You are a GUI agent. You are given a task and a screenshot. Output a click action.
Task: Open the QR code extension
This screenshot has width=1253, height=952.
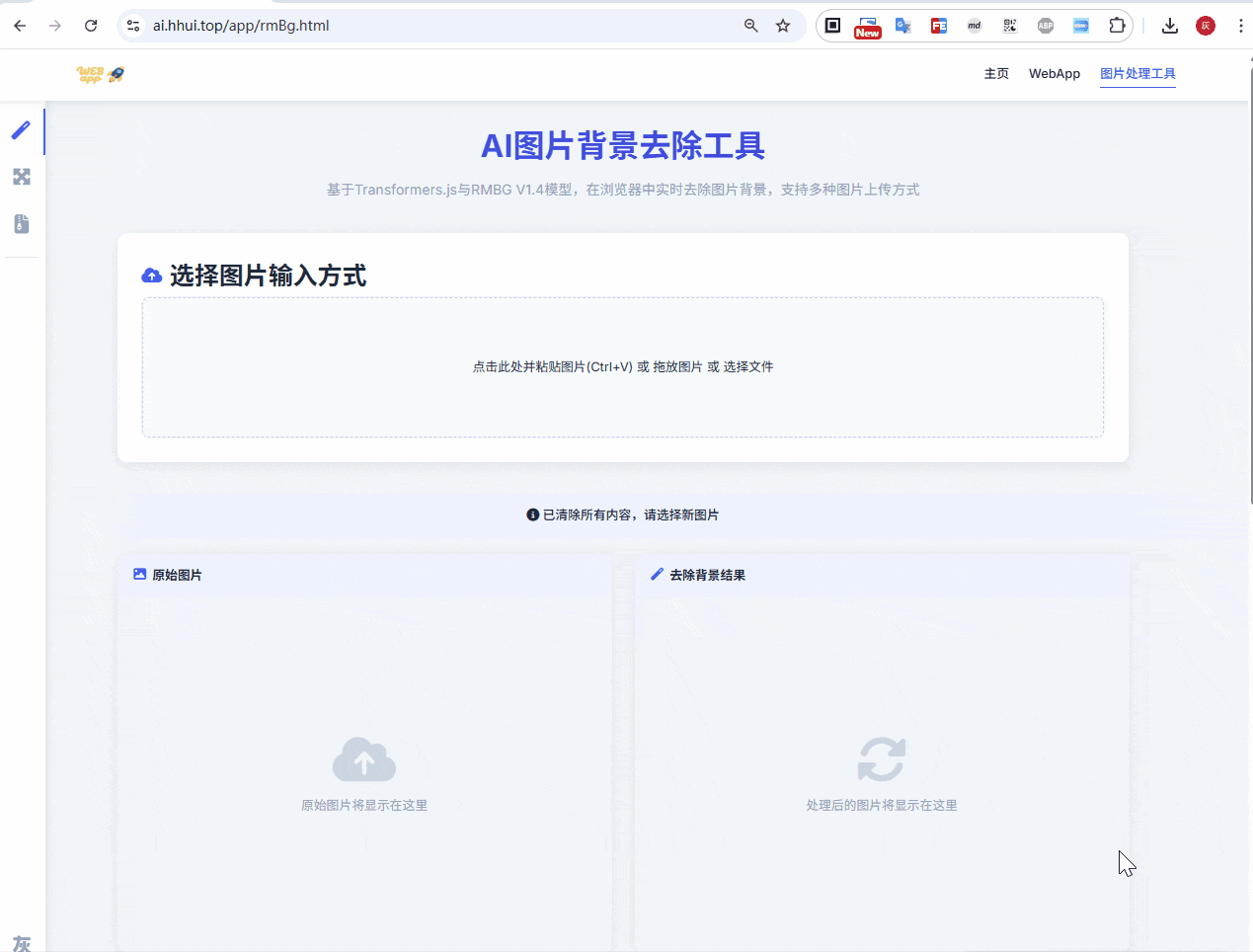[x=1009, y=26]
